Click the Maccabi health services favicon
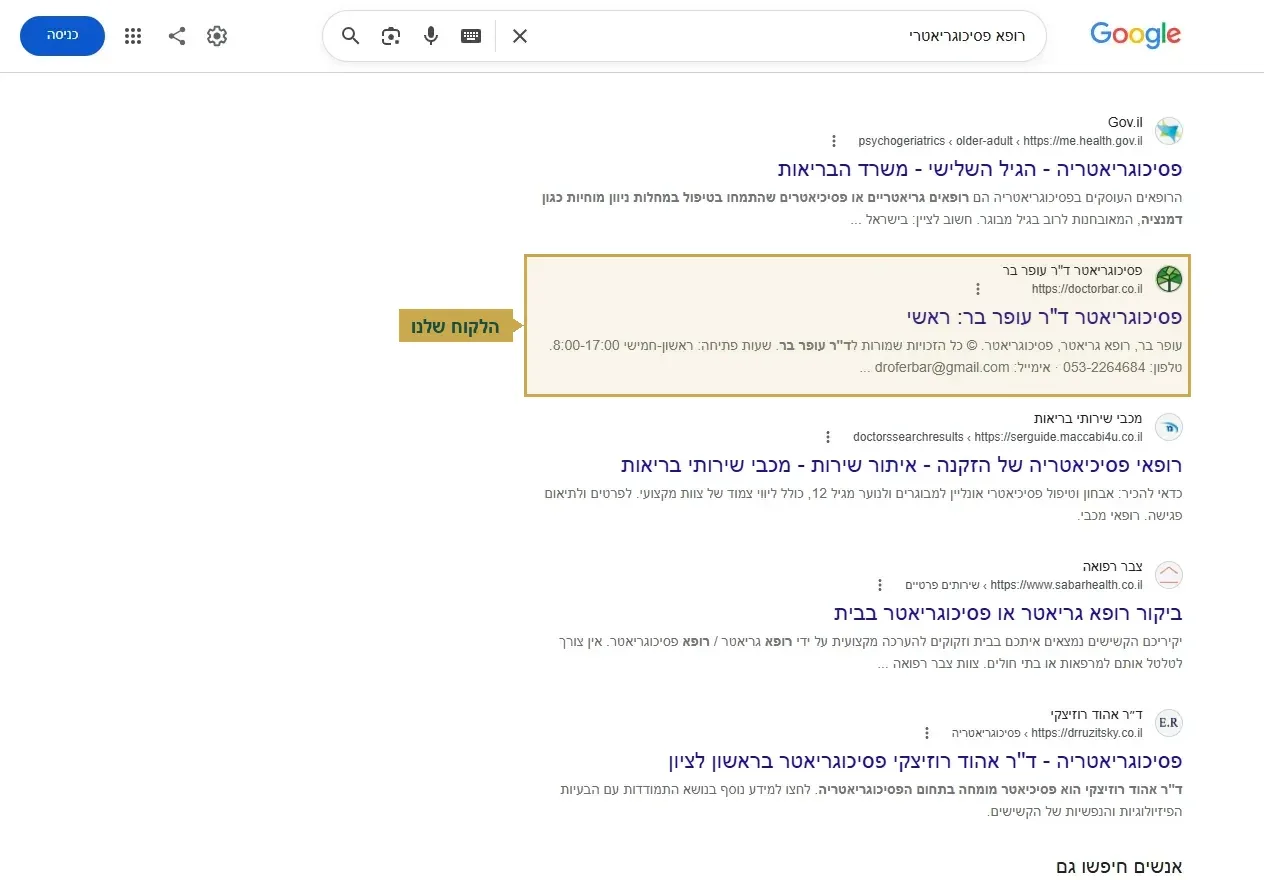This screenshot has height=880, width=1264. point(1169,427)
